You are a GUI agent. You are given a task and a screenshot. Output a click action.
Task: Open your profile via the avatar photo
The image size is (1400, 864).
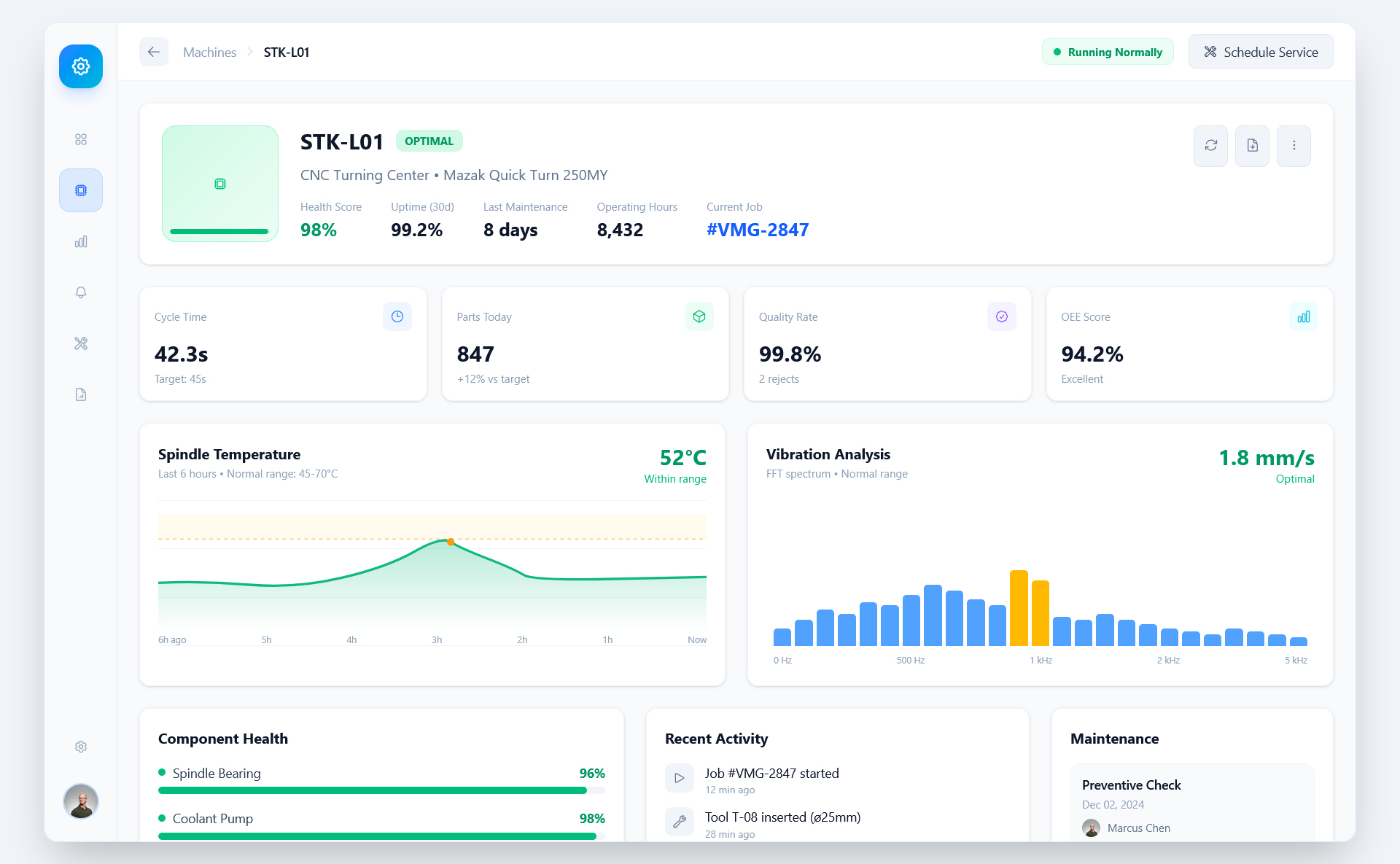80,801
